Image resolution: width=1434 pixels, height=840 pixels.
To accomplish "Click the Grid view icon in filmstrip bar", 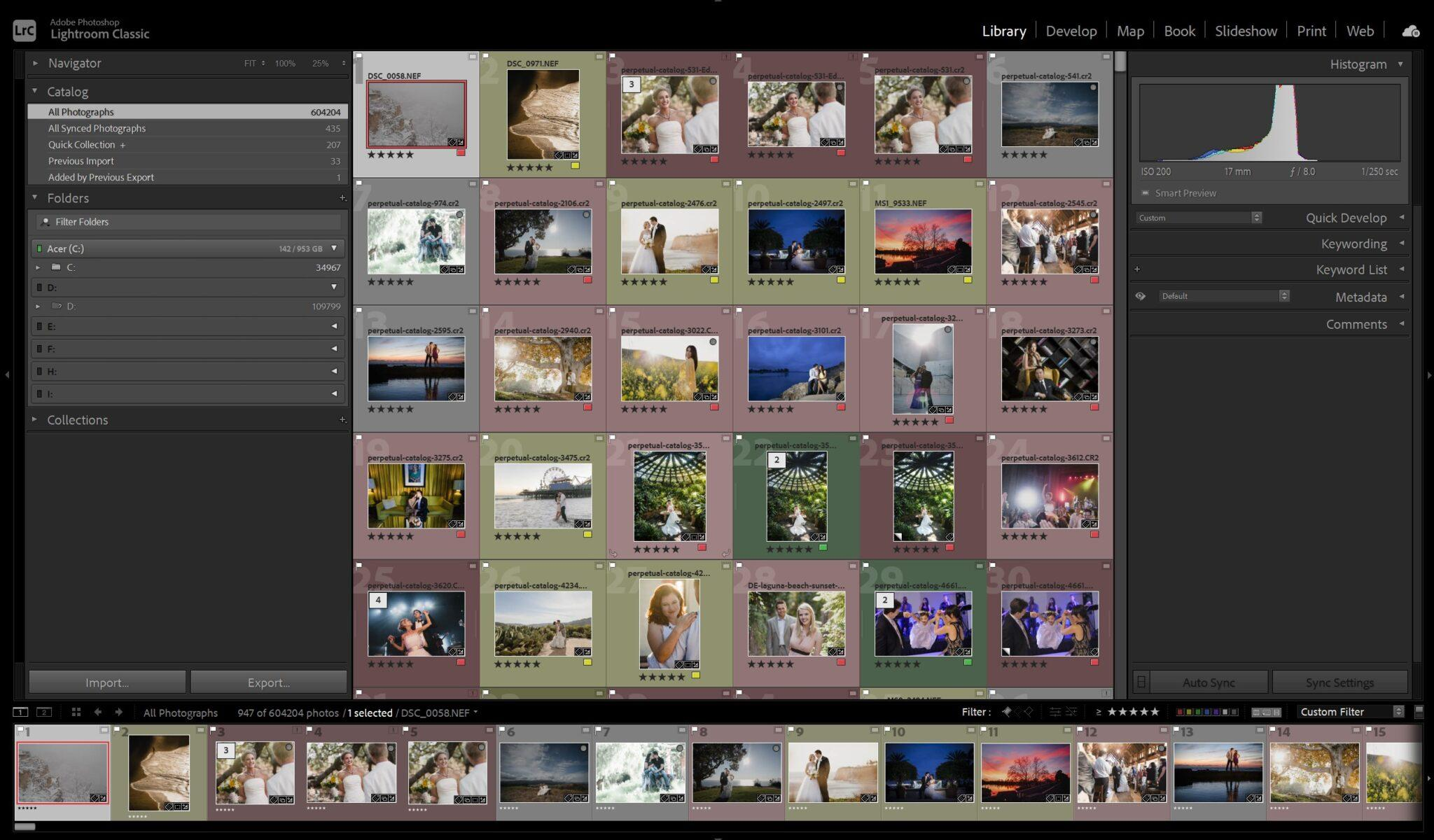I will (x=76, y=712).
